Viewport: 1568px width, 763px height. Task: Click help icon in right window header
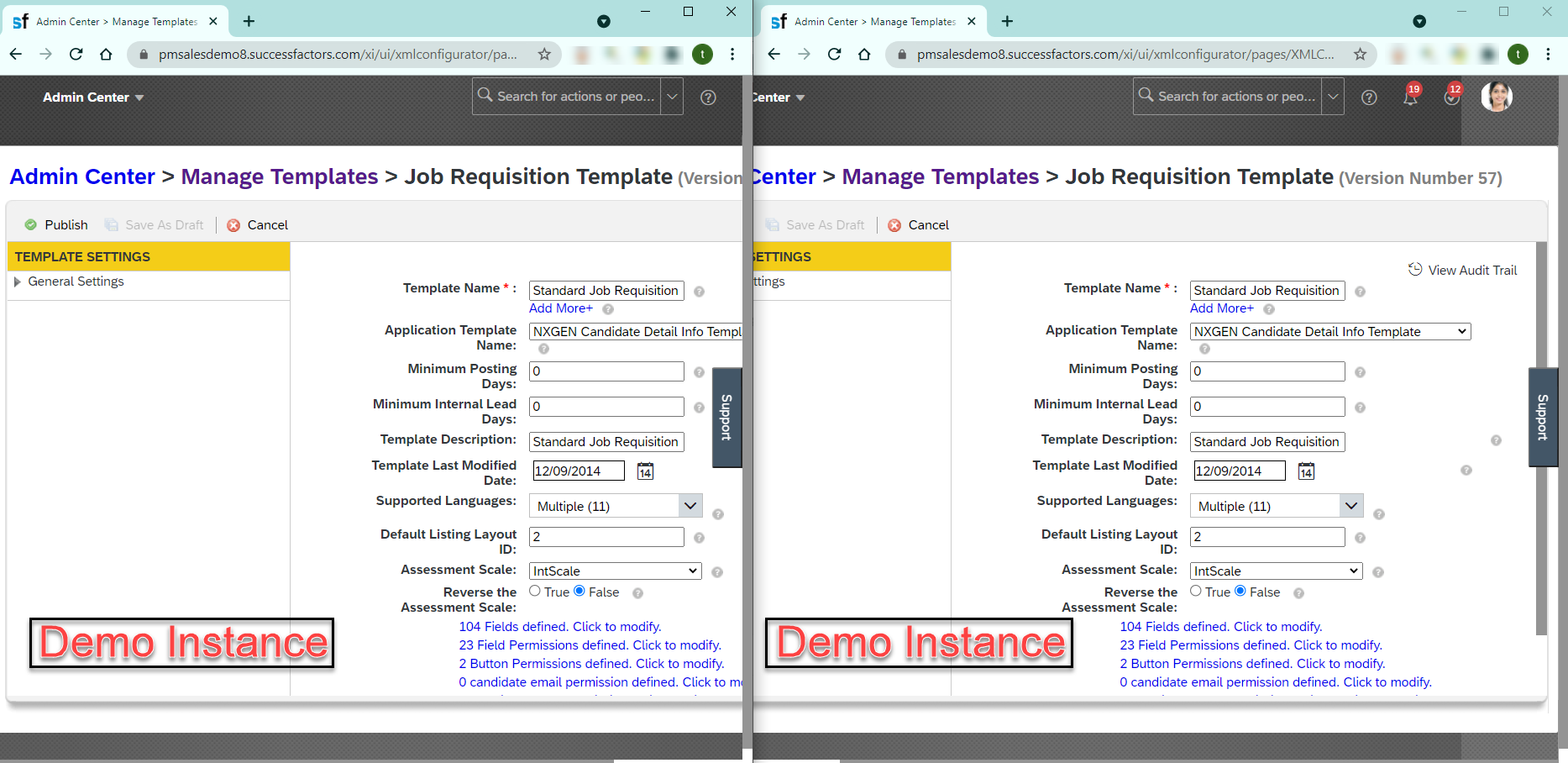tap(1369, 97)
